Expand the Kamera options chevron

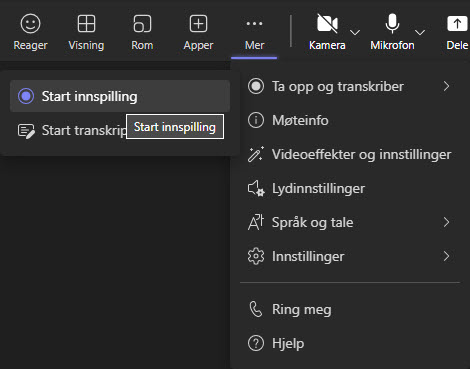(x=355, y=32)
